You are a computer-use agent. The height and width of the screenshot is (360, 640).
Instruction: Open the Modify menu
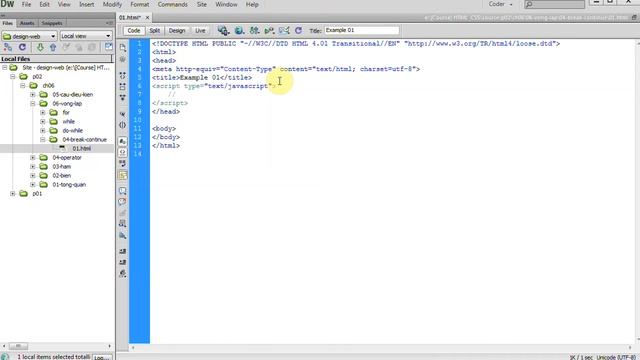(112, 4)
